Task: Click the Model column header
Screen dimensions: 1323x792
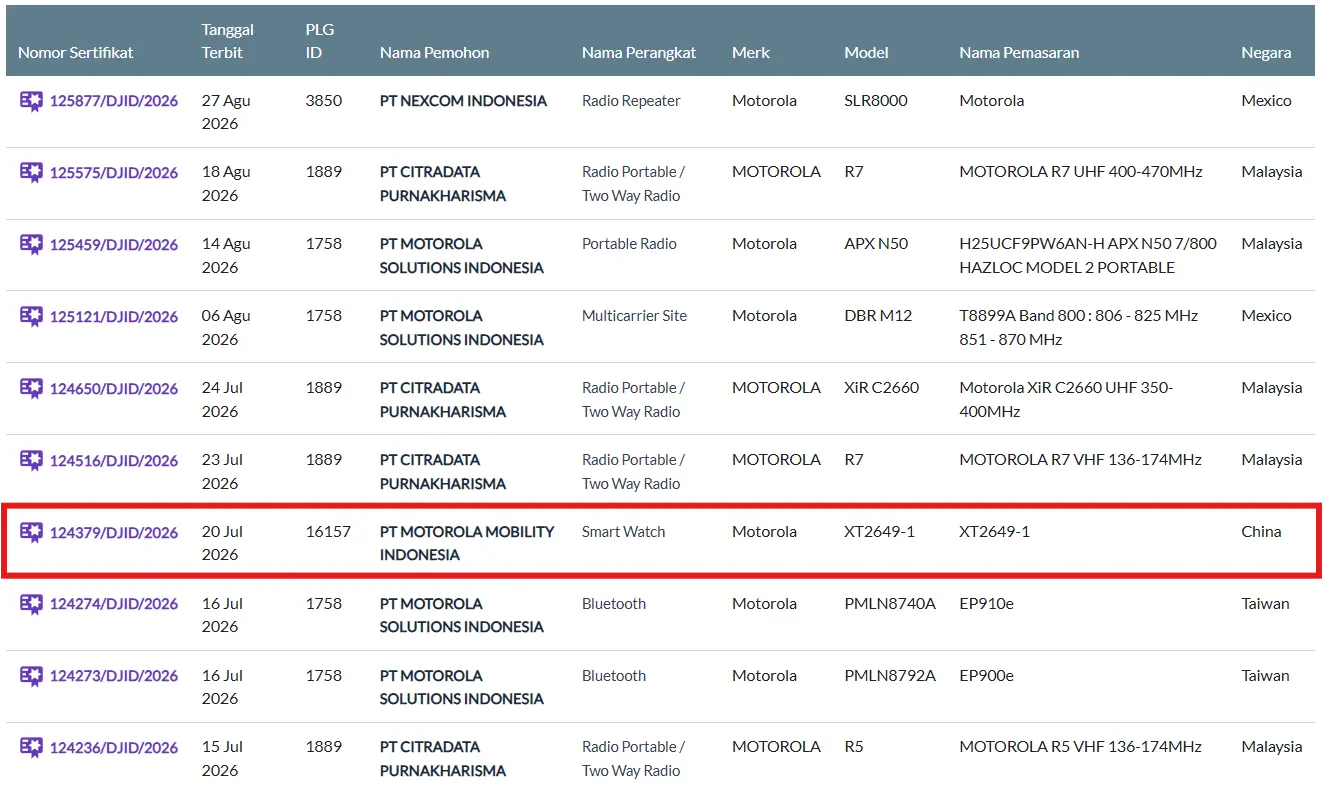Action: 867,53
